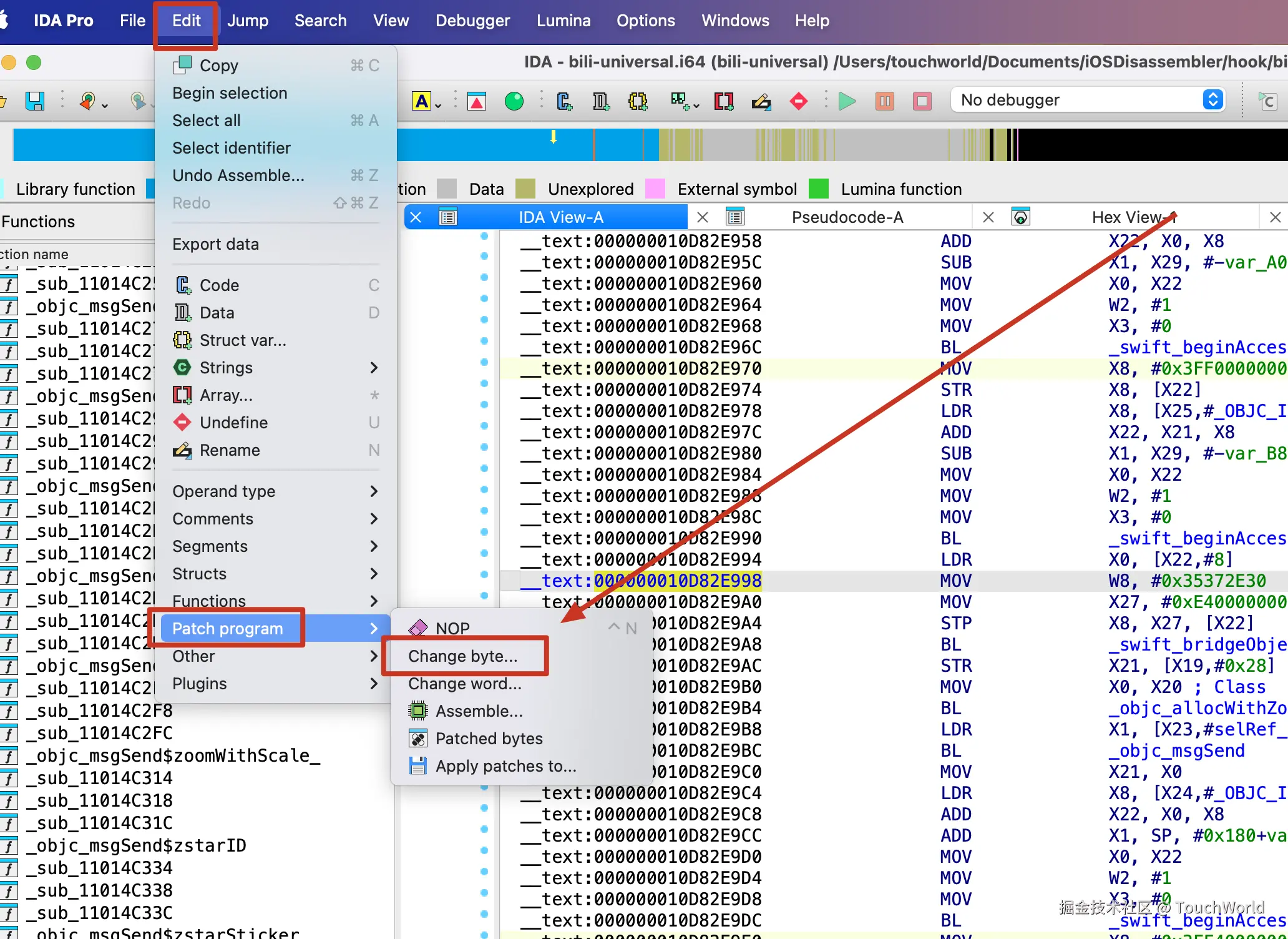Image resolution: width=1288 pixels, height=939 pixels.
Task: Click the green circle toolbar icon
Action: [514, 101]
